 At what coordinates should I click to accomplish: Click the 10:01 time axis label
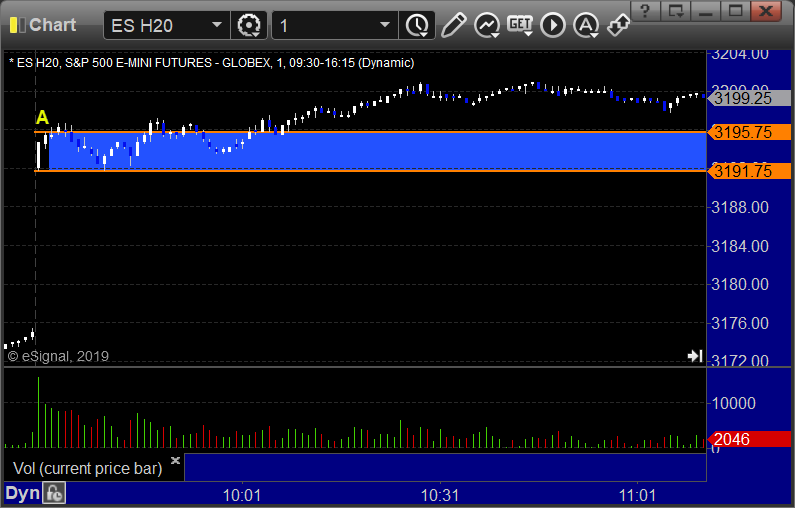tap(242, 495)
